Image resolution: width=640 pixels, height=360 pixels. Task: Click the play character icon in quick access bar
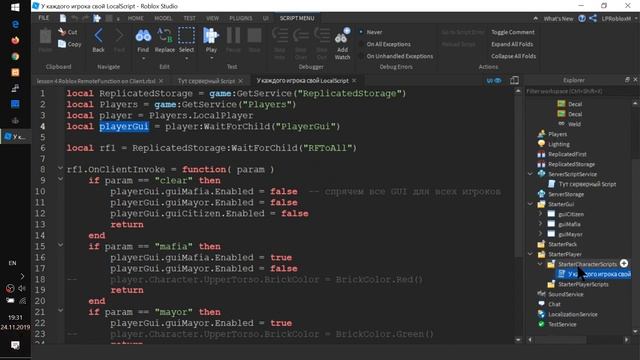click(97, 18)
